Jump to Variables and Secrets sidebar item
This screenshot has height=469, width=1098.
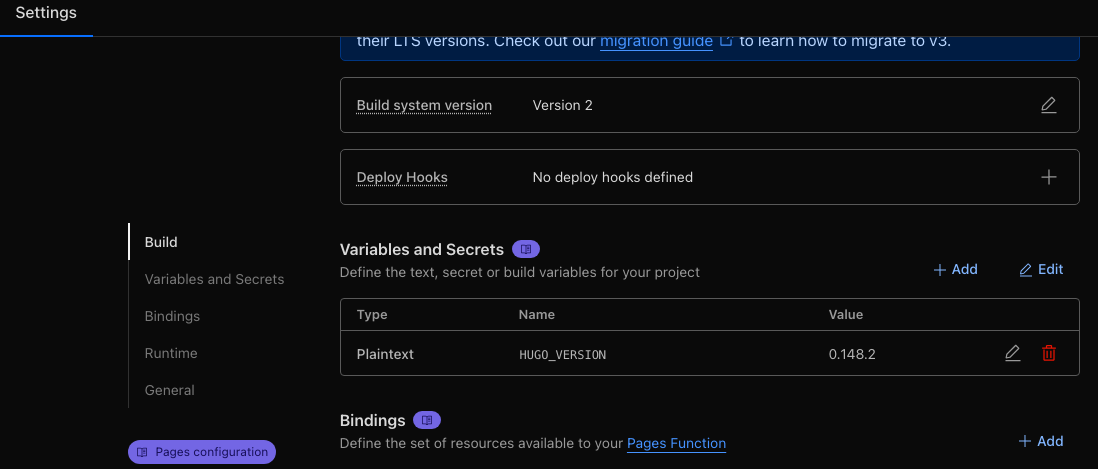pyautogui.click(x=214, y=279)
